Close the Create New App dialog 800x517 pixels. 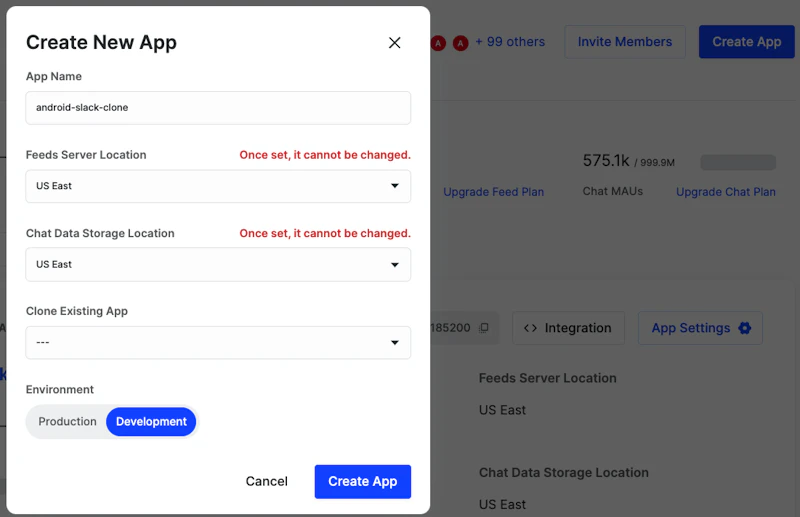[x=394, y=42]
